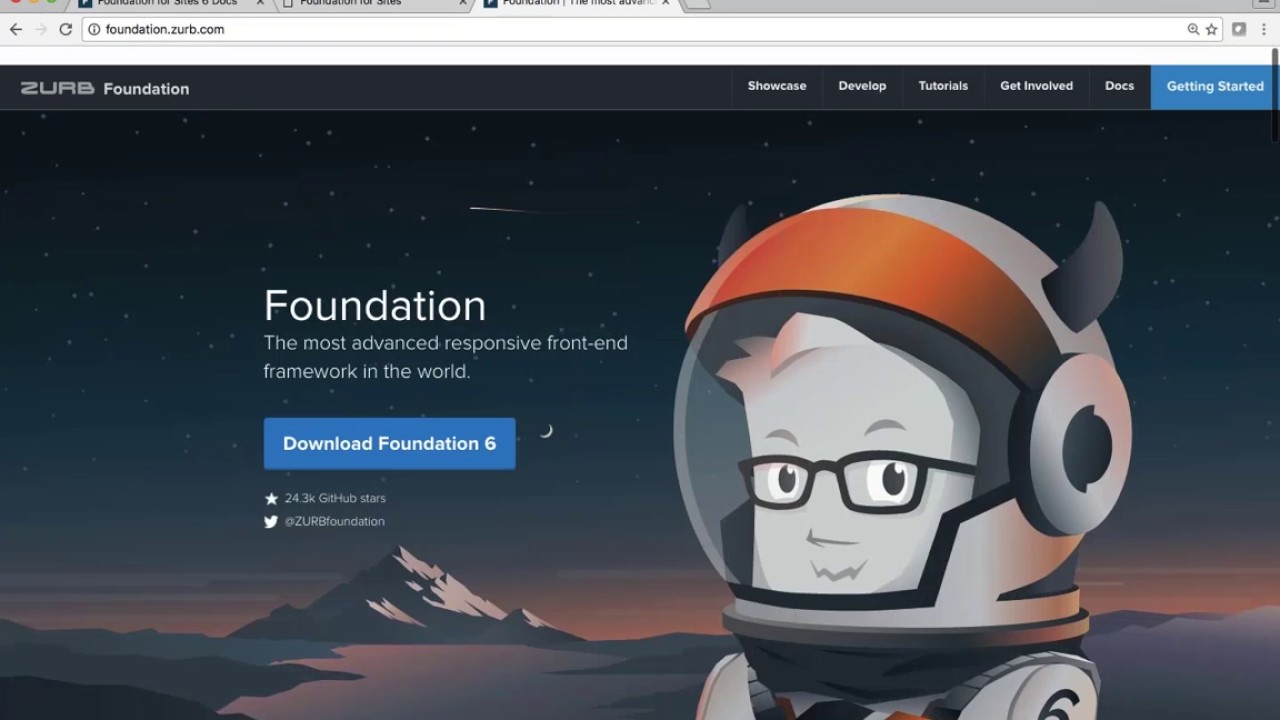Open the Develop menu item
This screenshot has height=720, width=1280.
coord(862,86)
